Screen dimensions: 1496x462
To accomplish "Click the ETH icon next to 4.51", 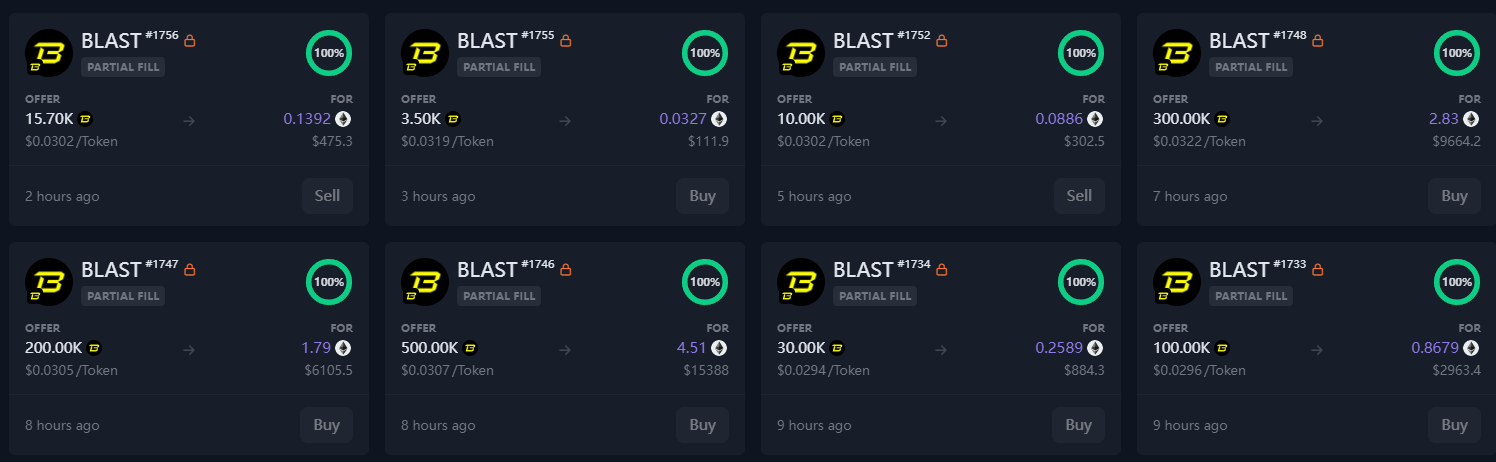I will coord(719,348).
